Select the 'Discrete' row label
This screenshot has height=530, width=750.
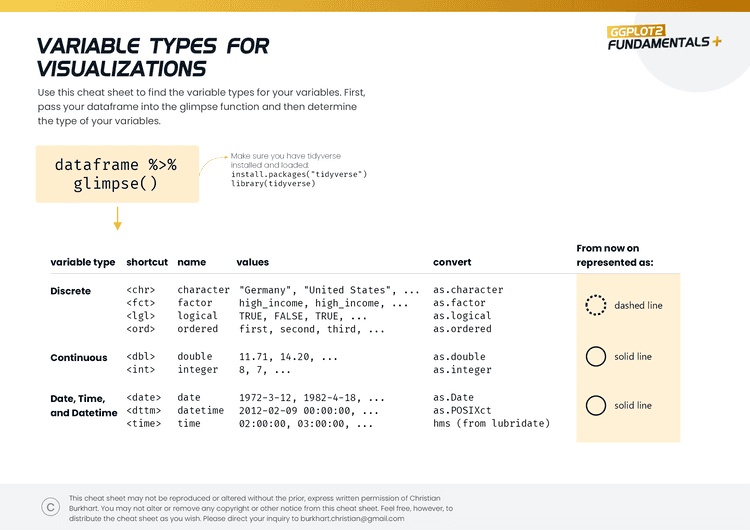(70, 291)
